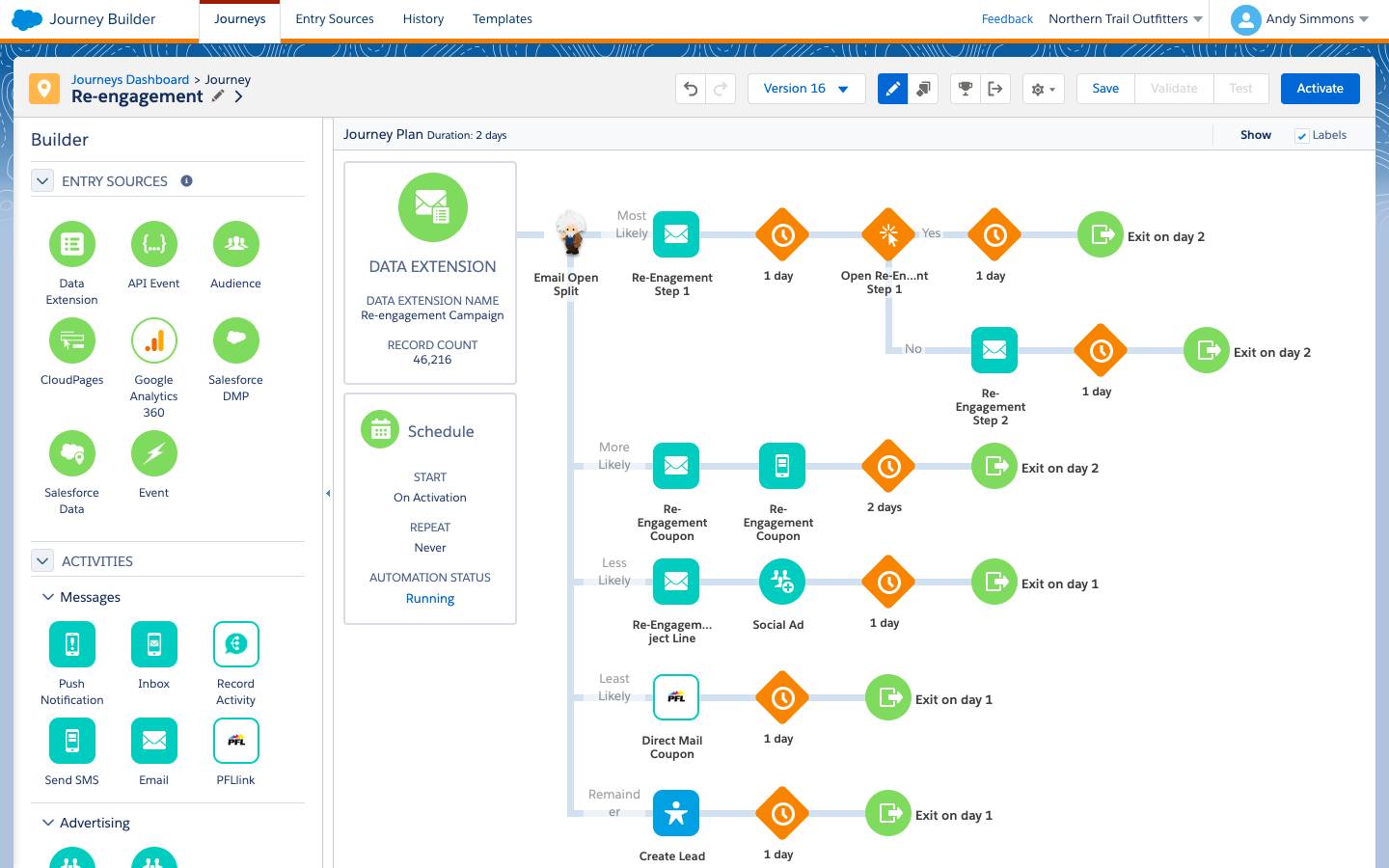Click the multi-select copy mode icon
The image size is (1389, 868).
tap(923, 89)
